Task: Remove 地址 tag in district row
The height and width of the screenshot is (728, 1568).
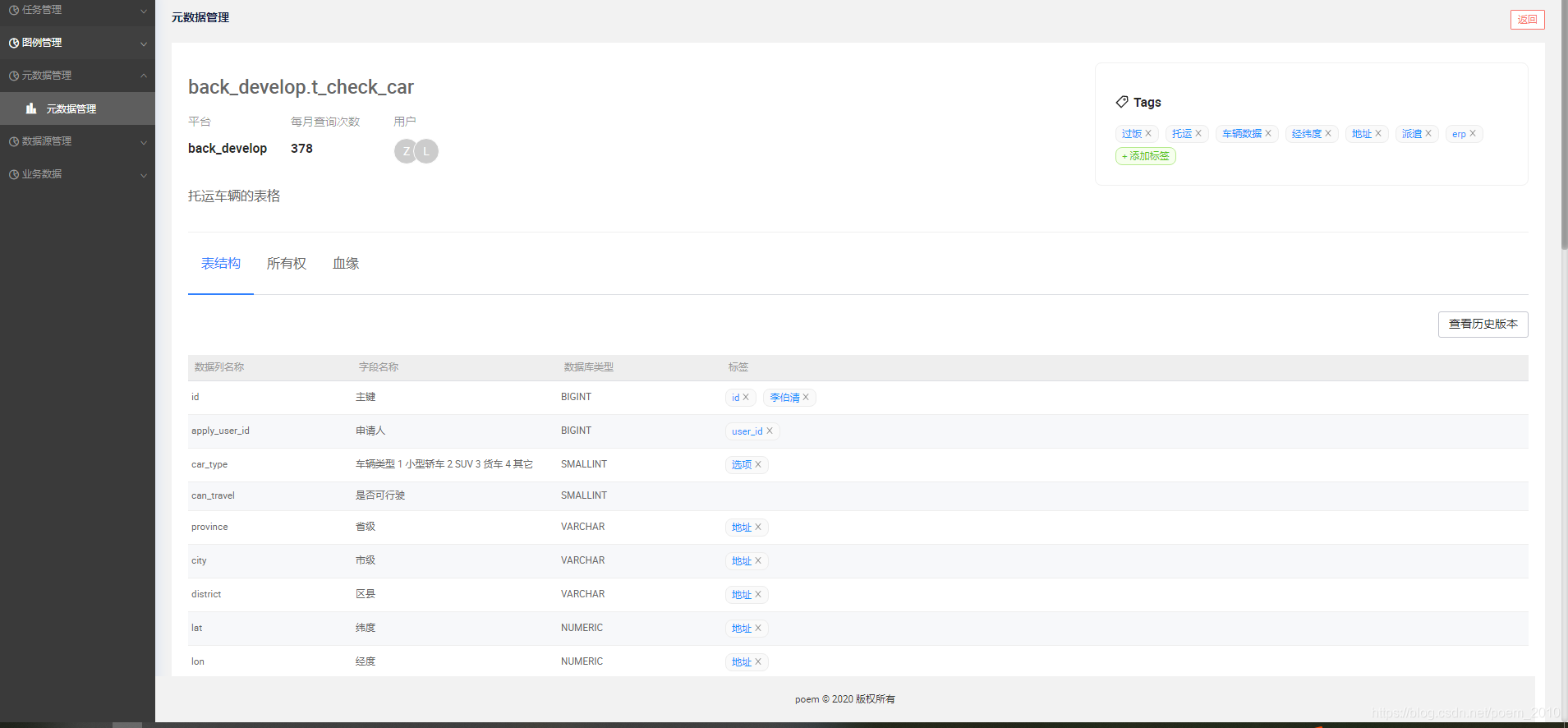Action: click(758, 595)
